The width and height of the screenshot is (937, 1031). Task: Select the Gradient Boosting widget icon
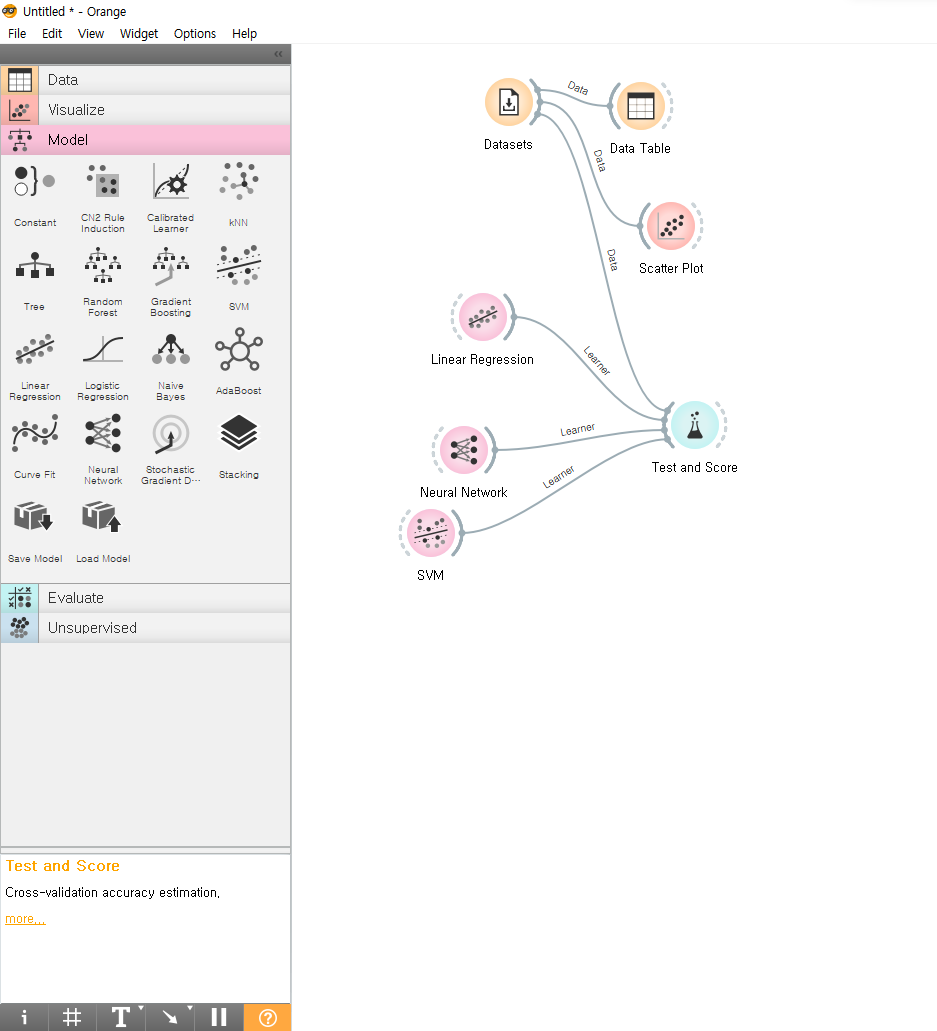(170, 265)
